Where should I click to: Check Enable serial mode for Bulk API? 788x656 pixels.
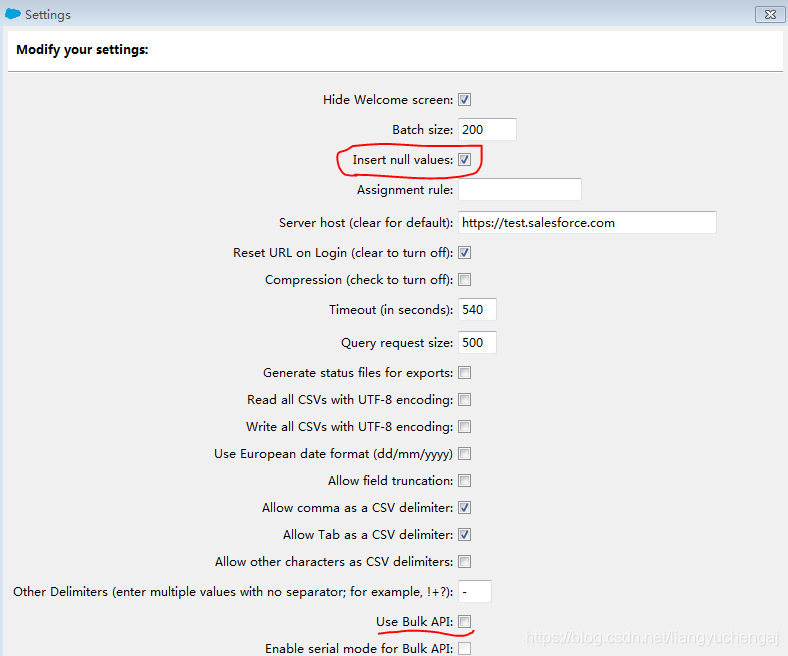point(464,648)
